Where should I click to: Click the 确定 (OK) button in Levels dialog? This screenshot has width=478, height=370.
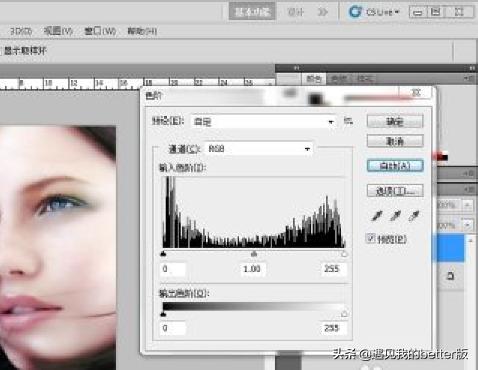point(395,121)
